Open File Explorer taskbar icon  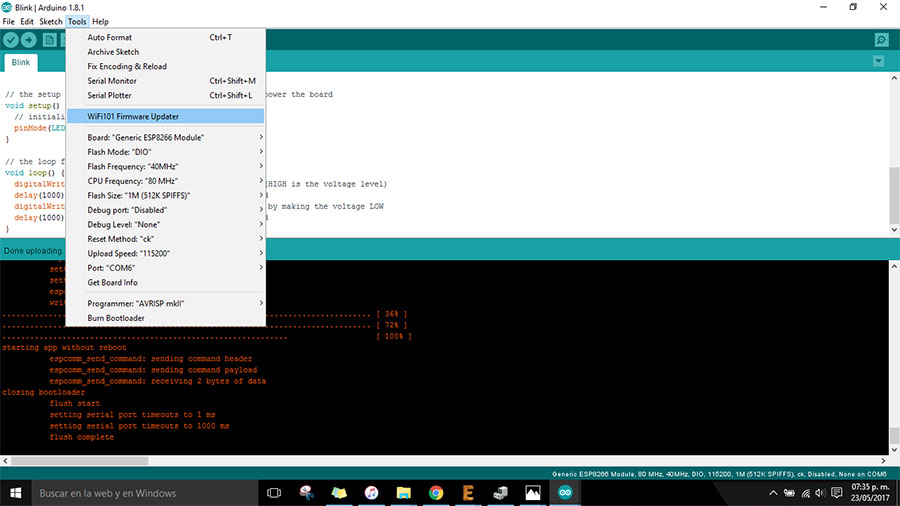[x=404, y=493]
